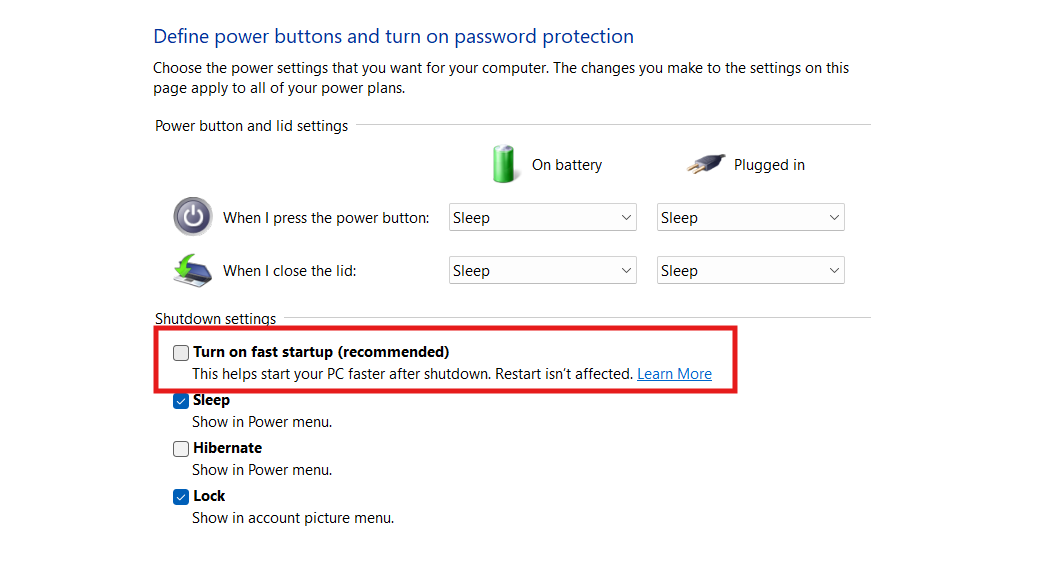Click the round power button icon
This screenshot has width=1052, height=580.
[x=192, y=217]
